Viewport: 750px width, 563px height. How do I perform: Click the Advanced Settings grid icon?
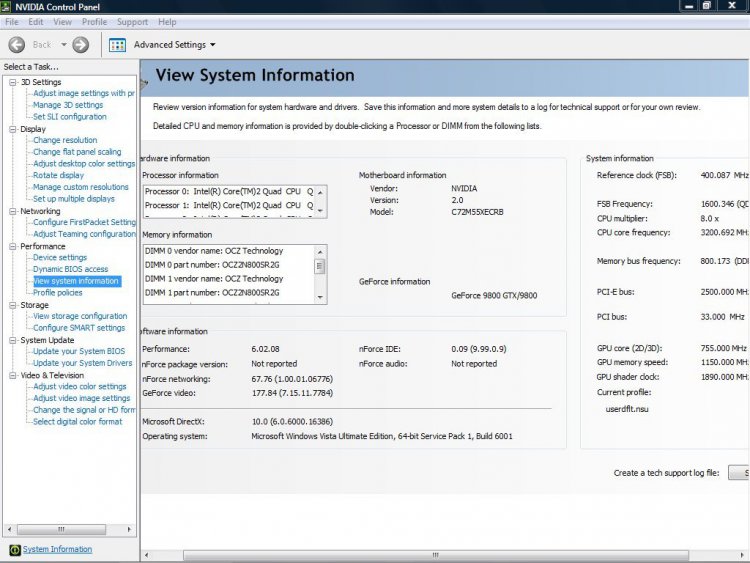click(x=117, y=45)
